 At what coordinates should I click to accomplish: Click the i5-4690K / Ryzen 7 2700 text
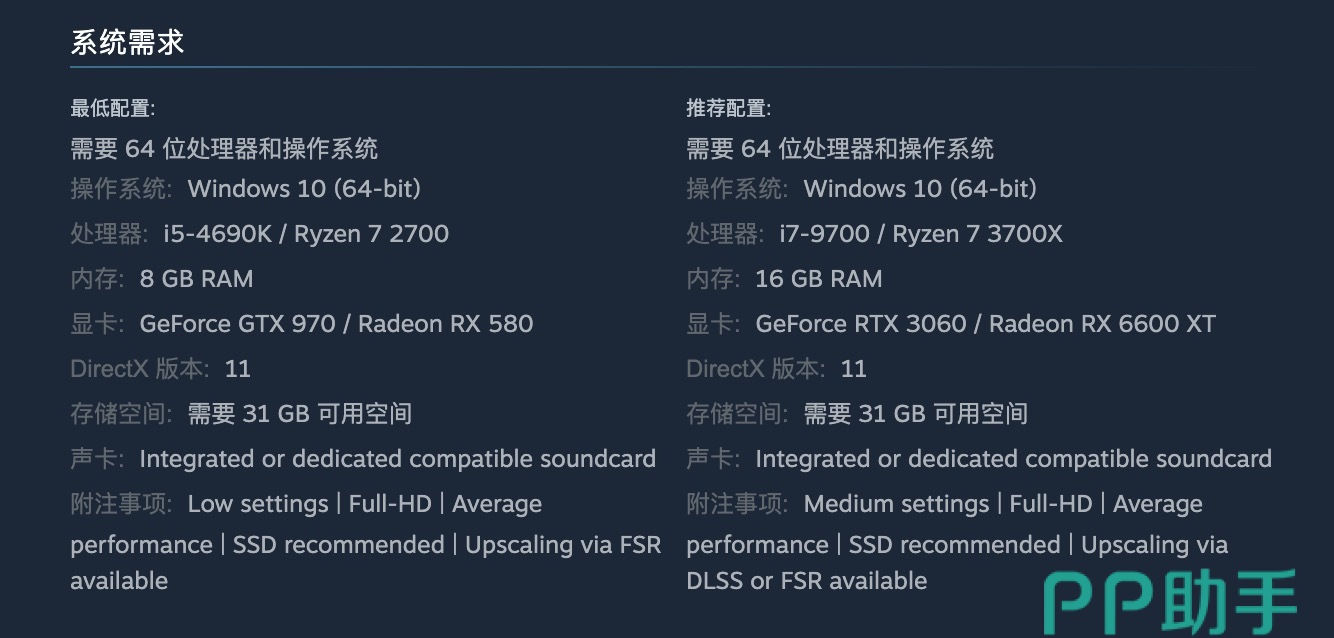[306, 234]
